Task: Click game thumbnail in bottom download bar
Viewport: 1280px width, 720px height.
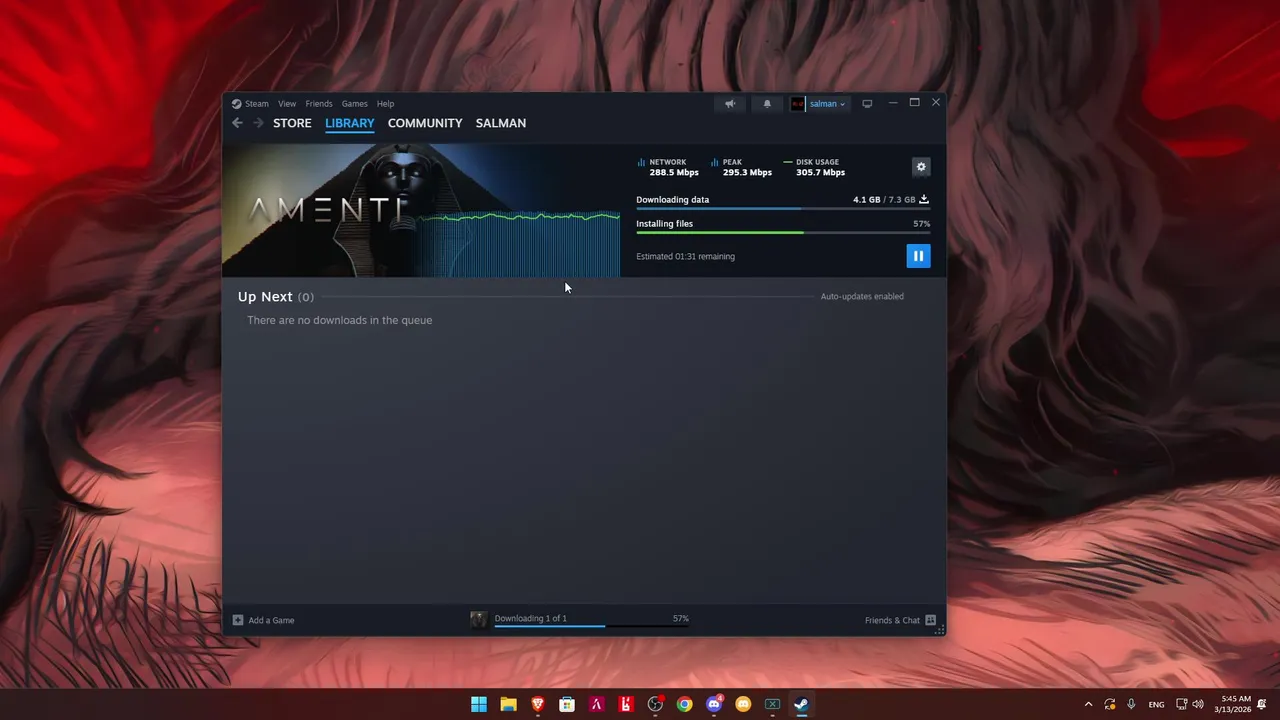Action: pos(479,620)
